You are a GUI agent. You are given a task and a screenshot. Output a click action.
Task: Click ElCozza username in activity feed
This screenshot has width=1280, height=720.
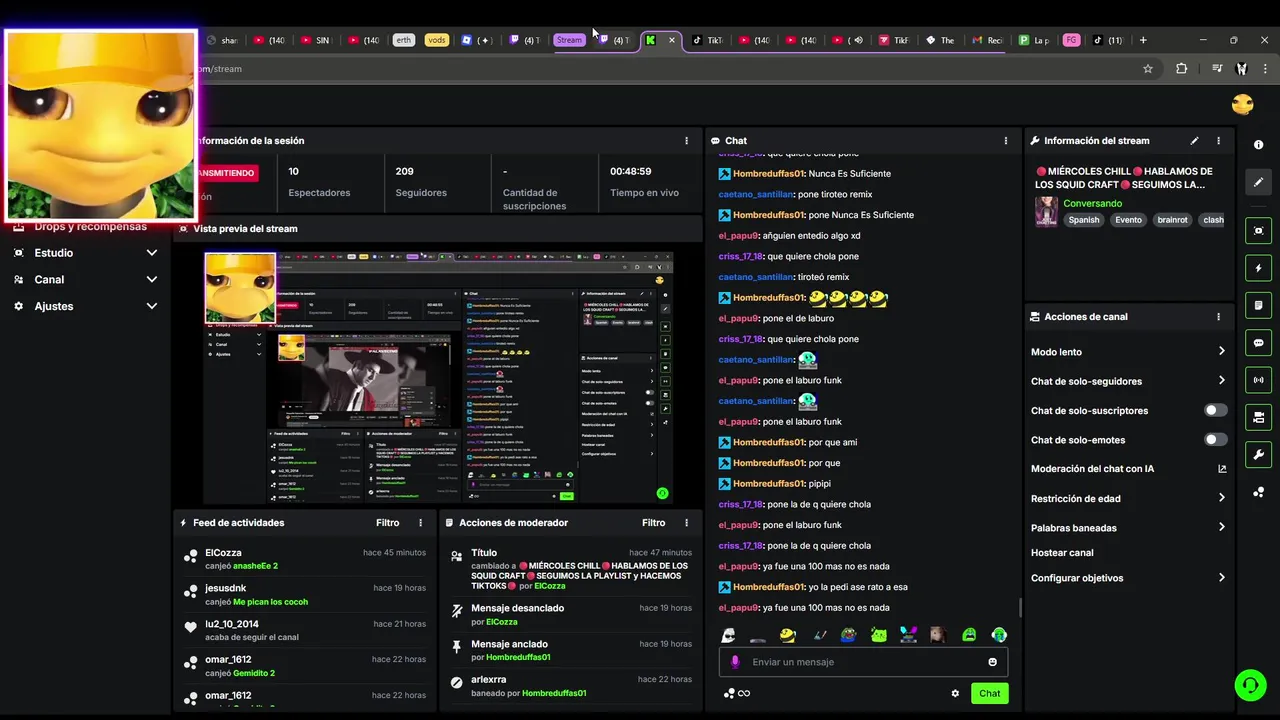(223, 553)
